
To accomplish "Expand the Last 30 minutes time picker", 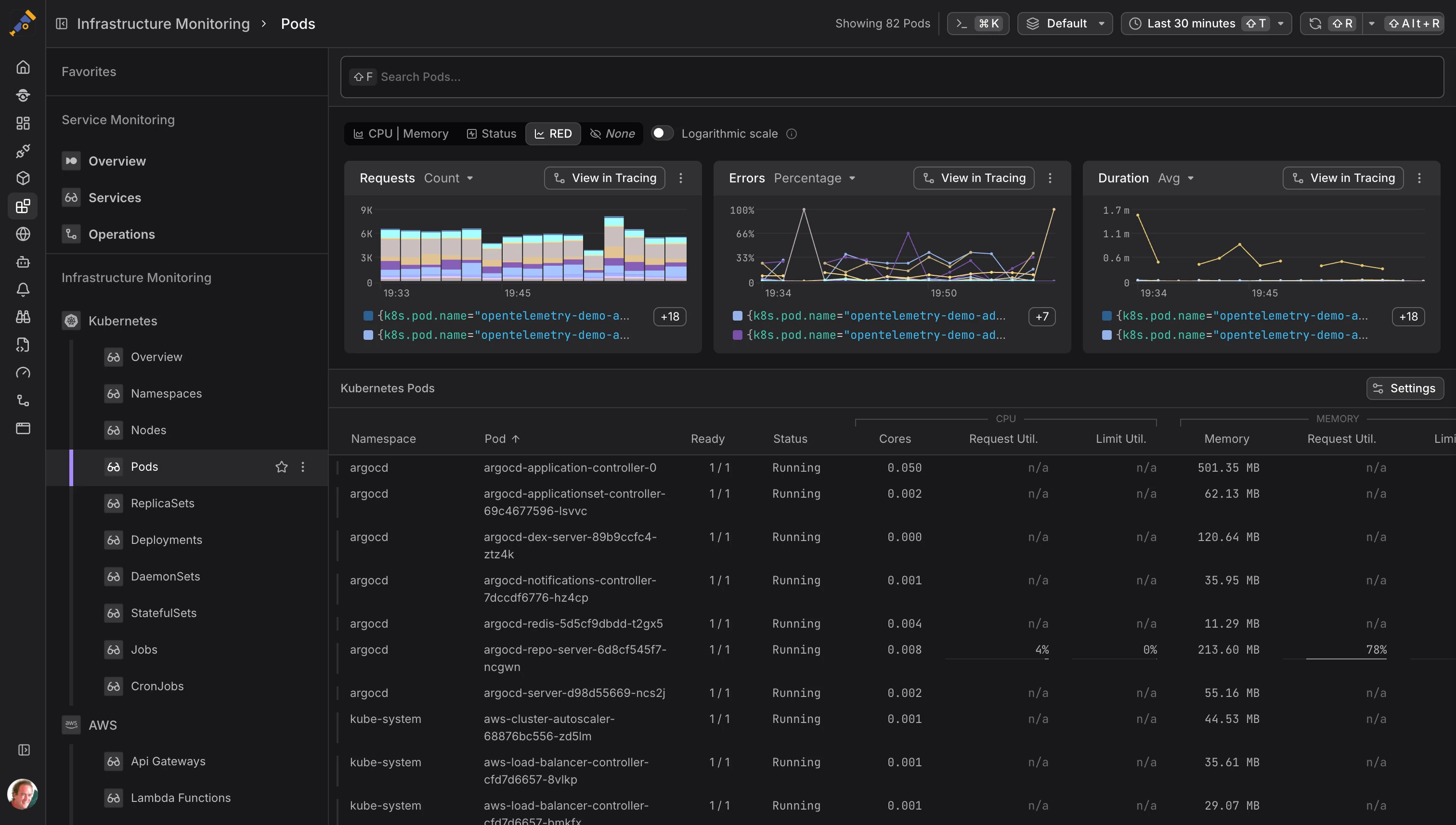I will 1206,23.
